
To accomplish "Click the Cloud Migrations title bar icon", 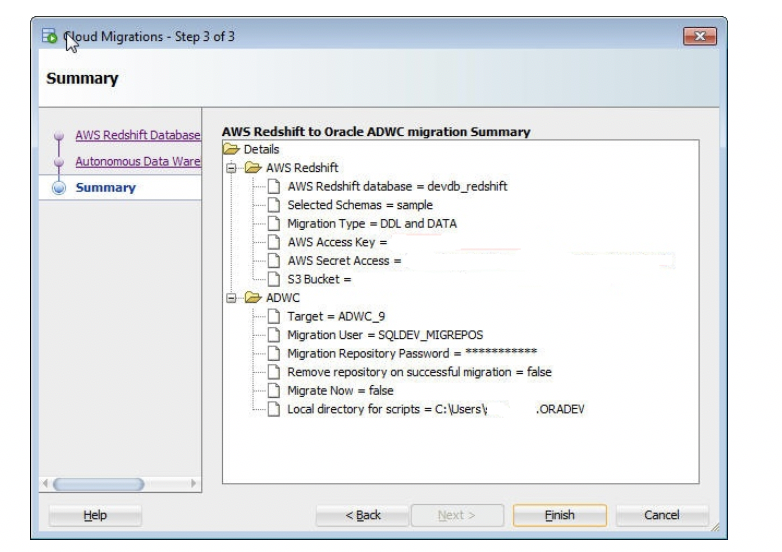I will (x=49, y=36).
